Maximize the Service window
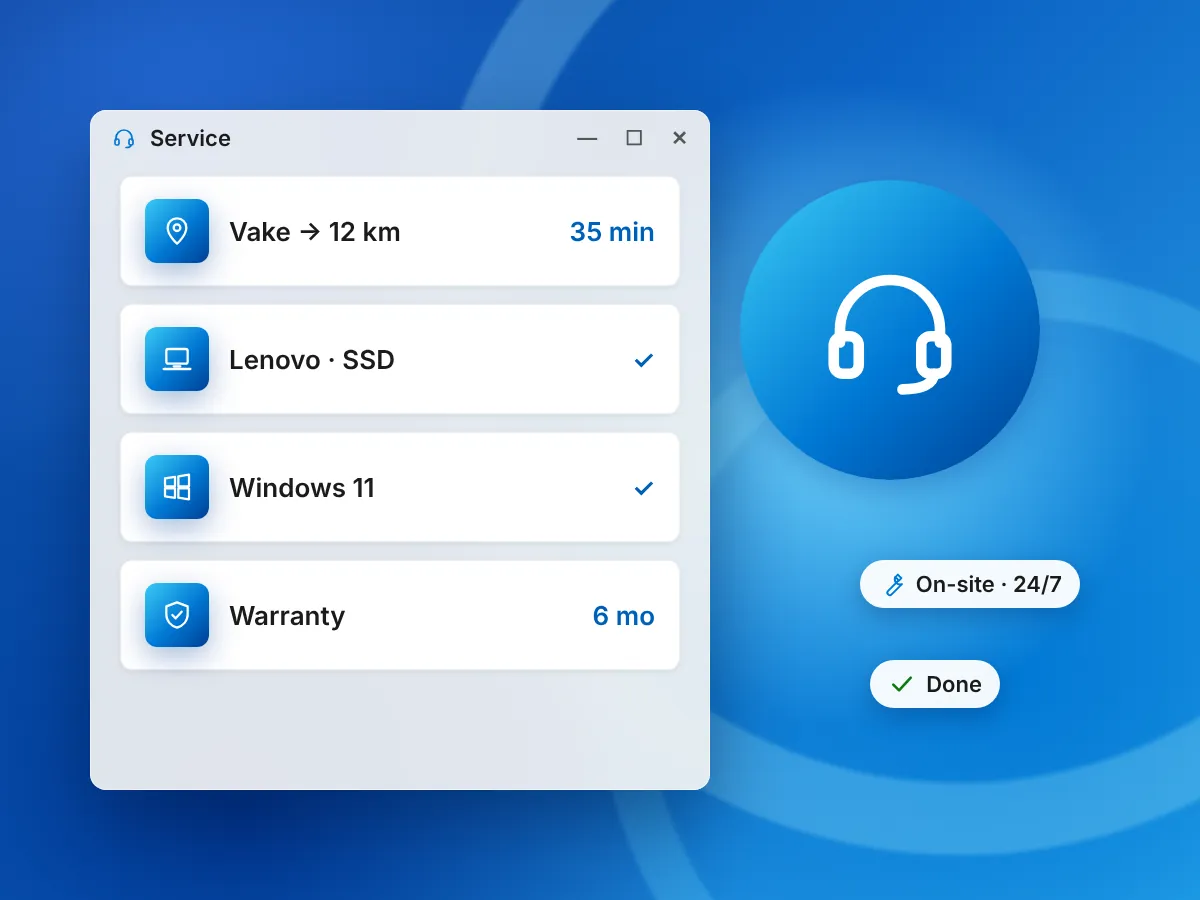1200x900 pixels. click(x=634, y=138)
